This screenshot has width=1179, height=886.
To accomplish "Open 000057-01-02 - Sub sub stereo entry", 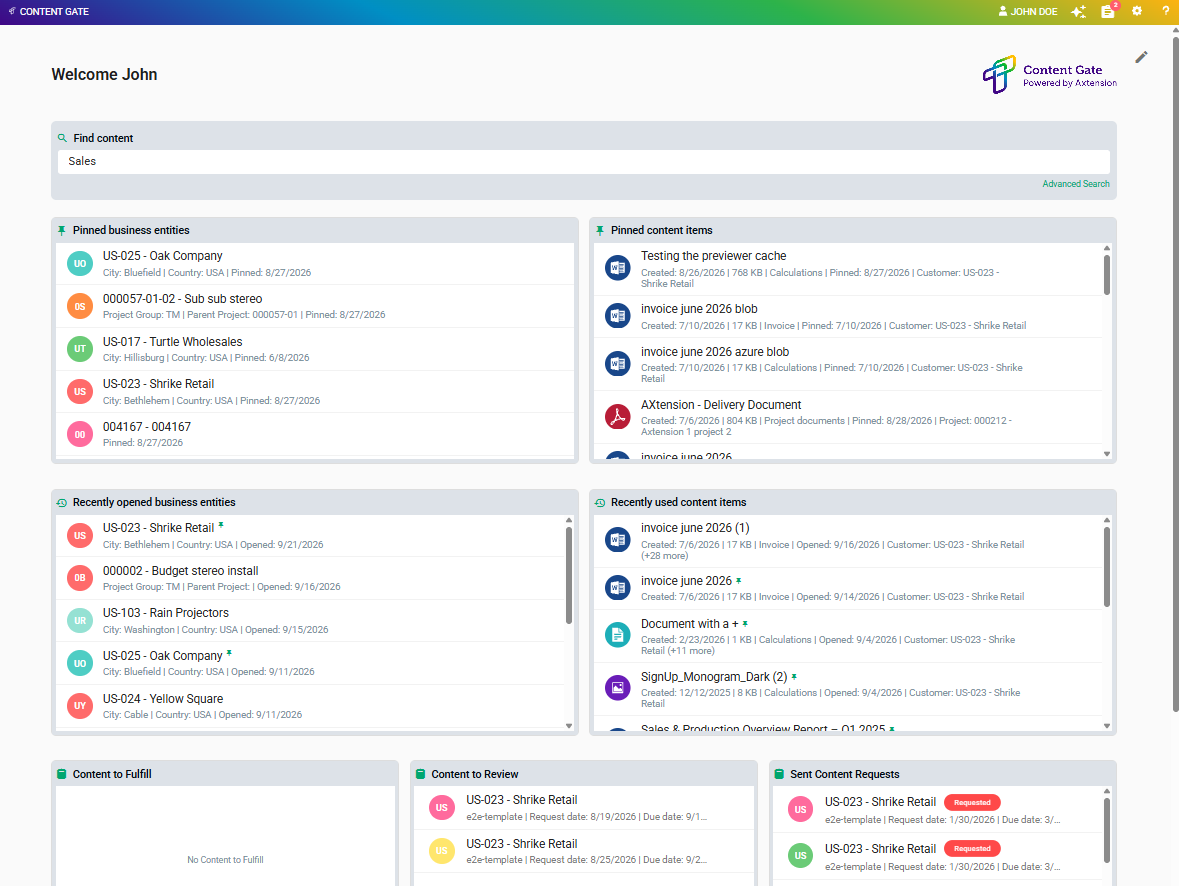I will pos(314,306).
